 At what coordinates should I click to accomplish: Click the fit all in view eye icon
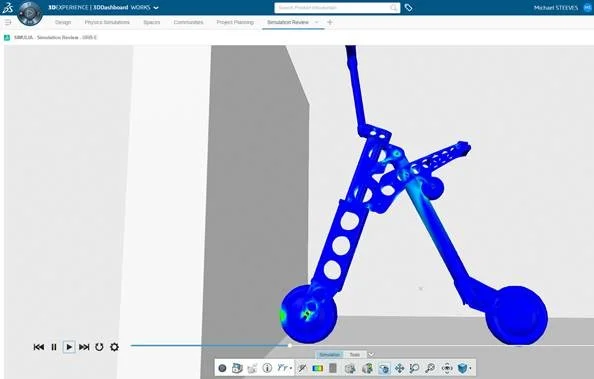pyautogui.click(x=447, y=368)
